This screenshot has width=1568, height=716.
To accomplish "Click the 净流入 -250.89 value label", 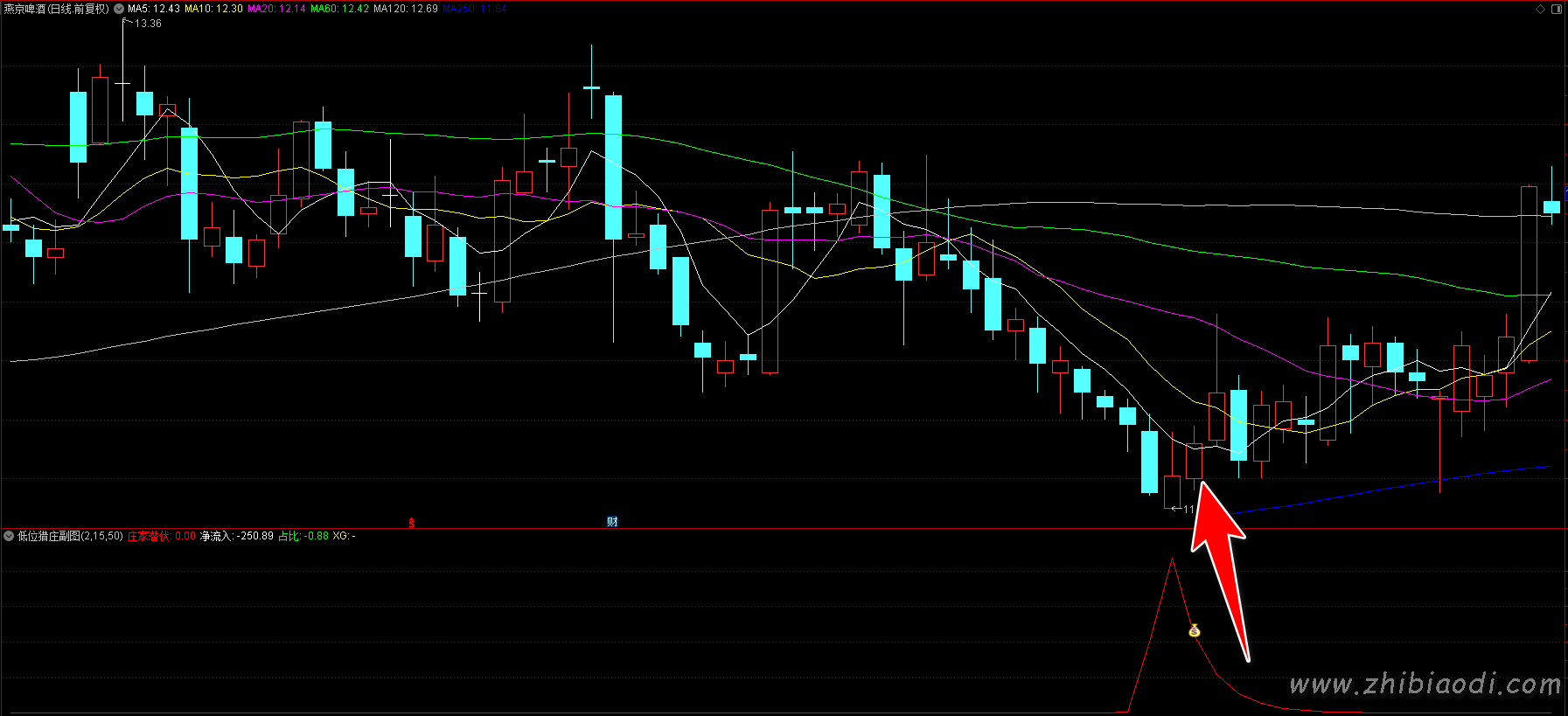I will click(x=236, y=536).
